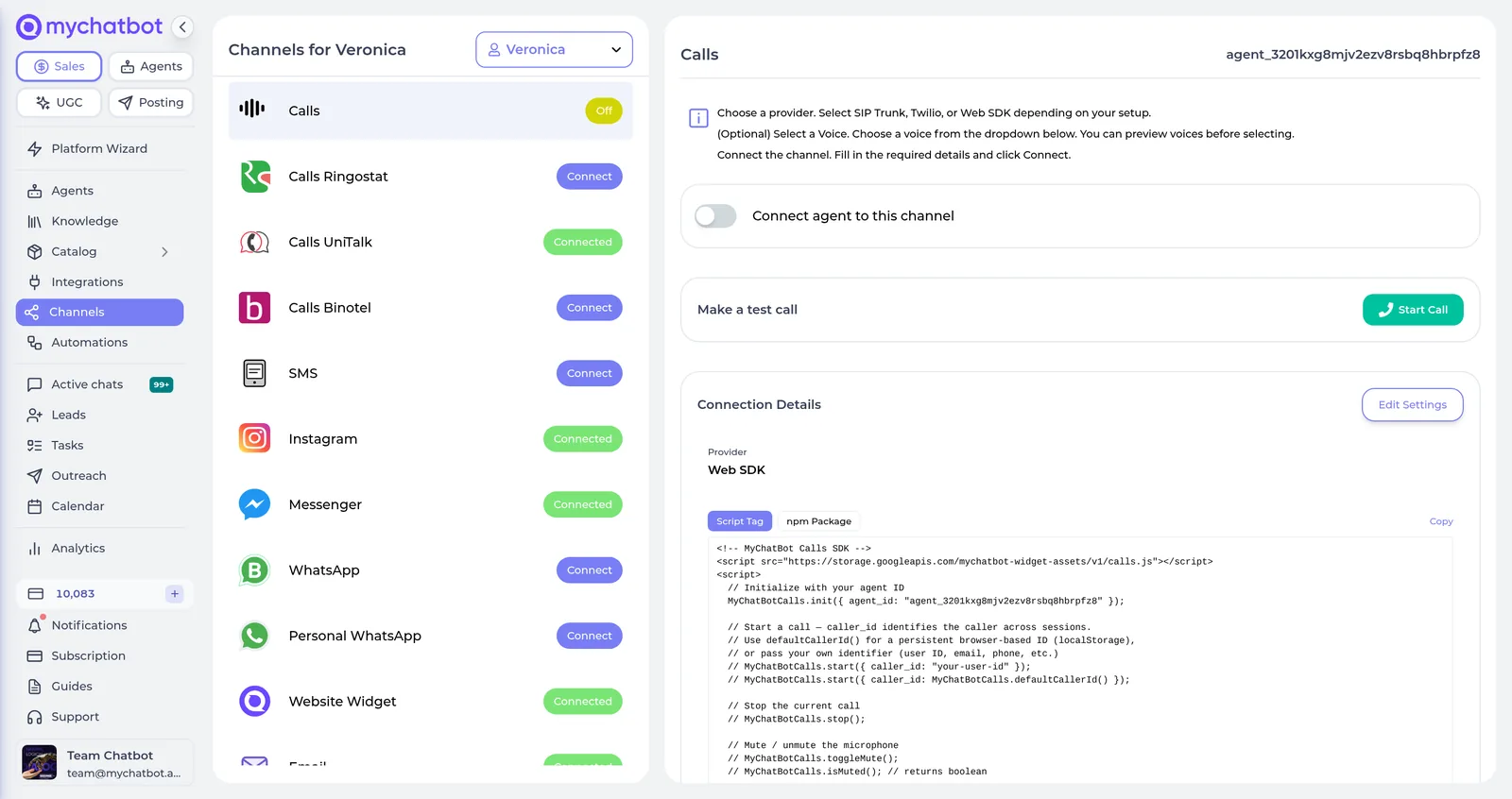Switch to the Posting tab
Viewport: 1512px width, 799px height.
coord(151,102)
